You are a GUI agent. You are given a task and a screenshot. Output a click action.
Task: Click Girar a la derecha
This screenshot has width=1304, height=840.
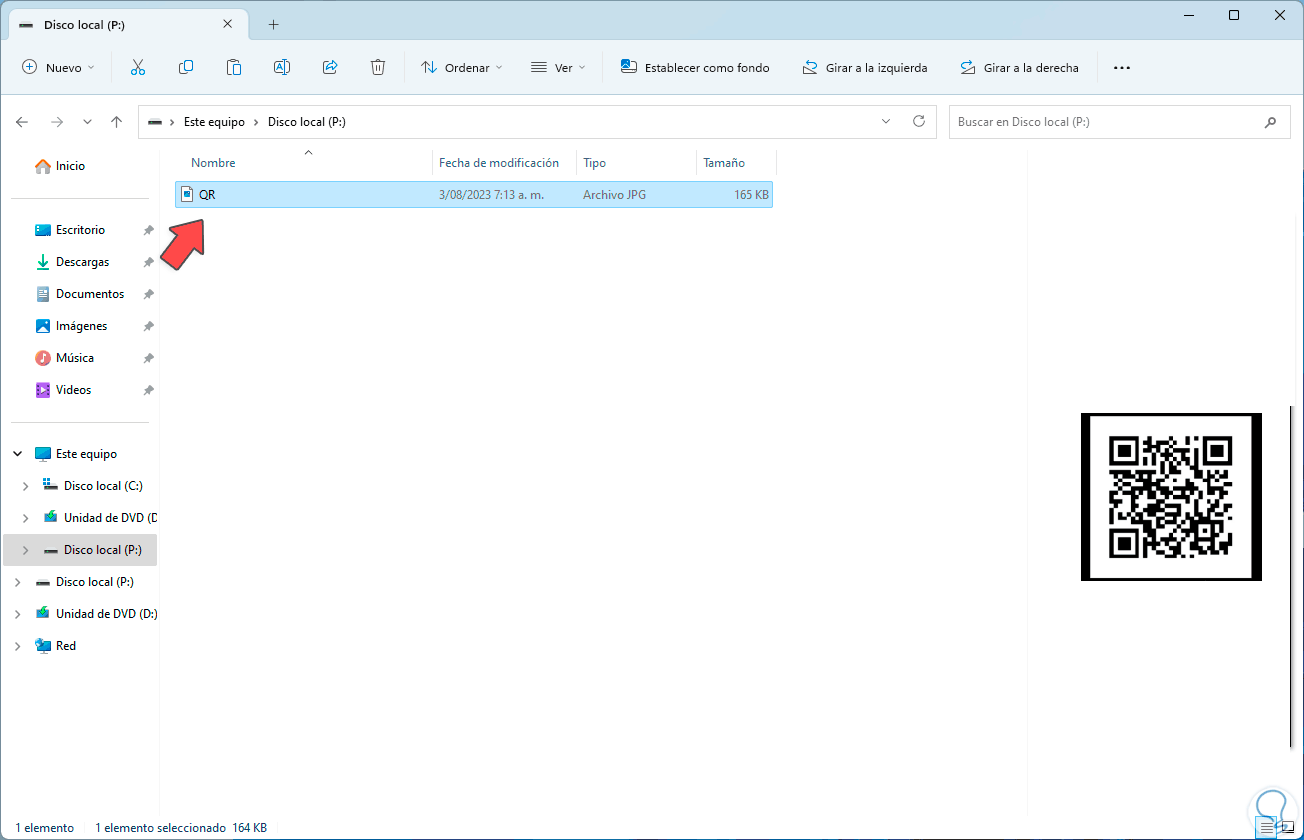pos(1019,68)
